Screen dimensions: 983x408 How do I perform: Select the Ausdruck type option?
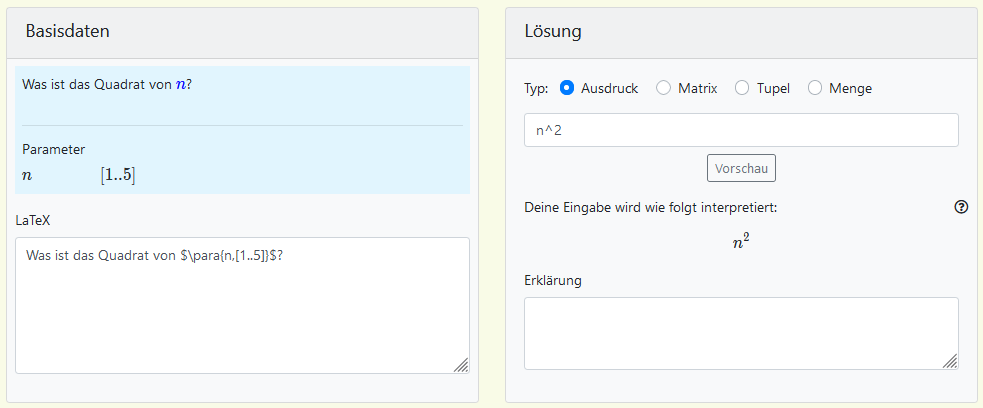click(567, 88)
